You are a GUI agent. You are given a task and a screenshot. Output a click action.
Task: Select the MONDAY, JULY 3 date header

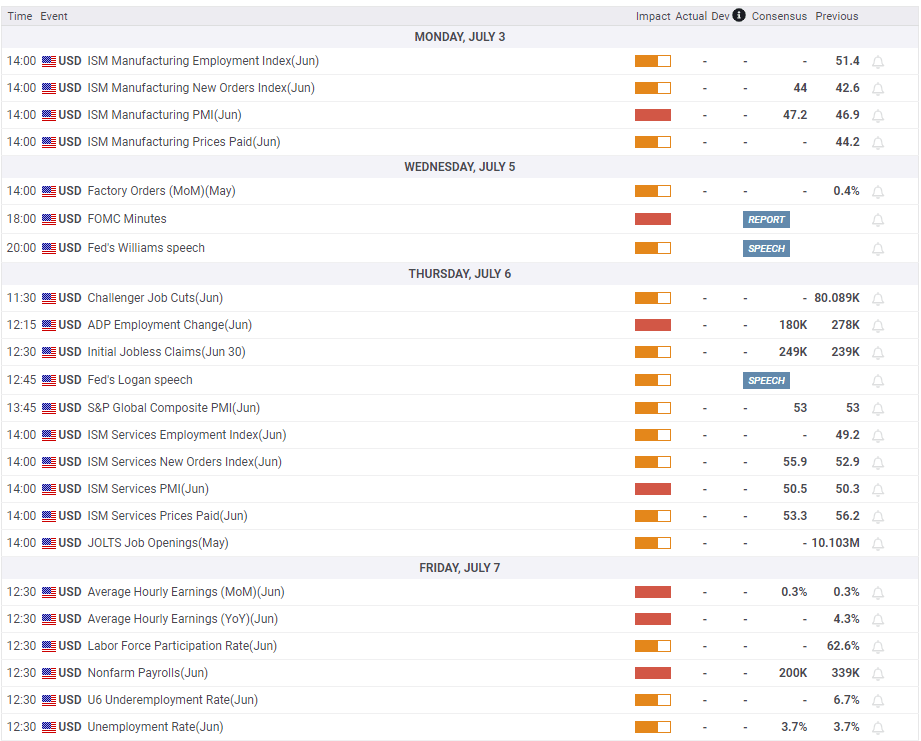pyautogui.click(x=460, y=37)
